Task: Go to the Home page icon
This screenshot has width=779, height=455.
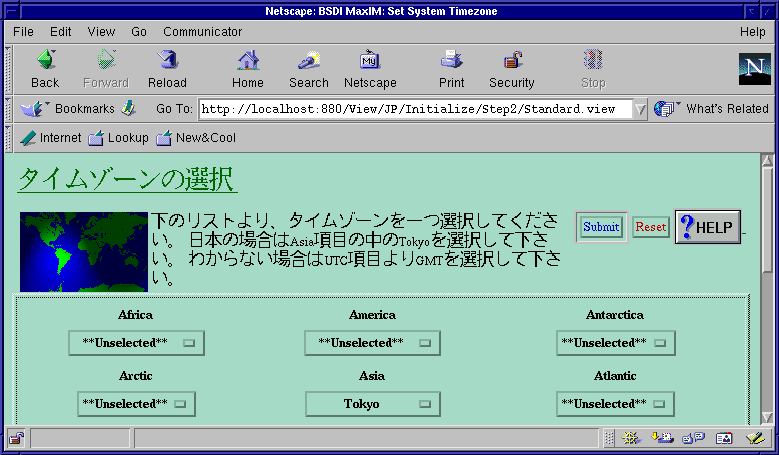Action: click(248, 60)
